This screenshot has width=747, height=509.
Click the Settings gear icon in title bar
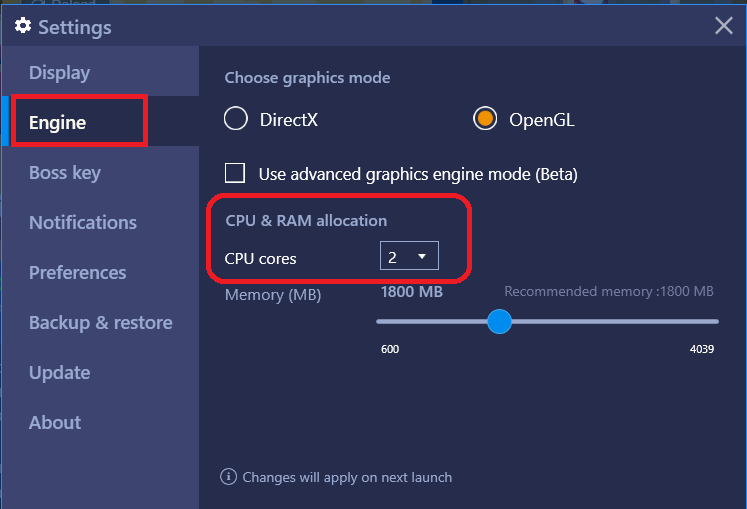[x=22, y=26]
